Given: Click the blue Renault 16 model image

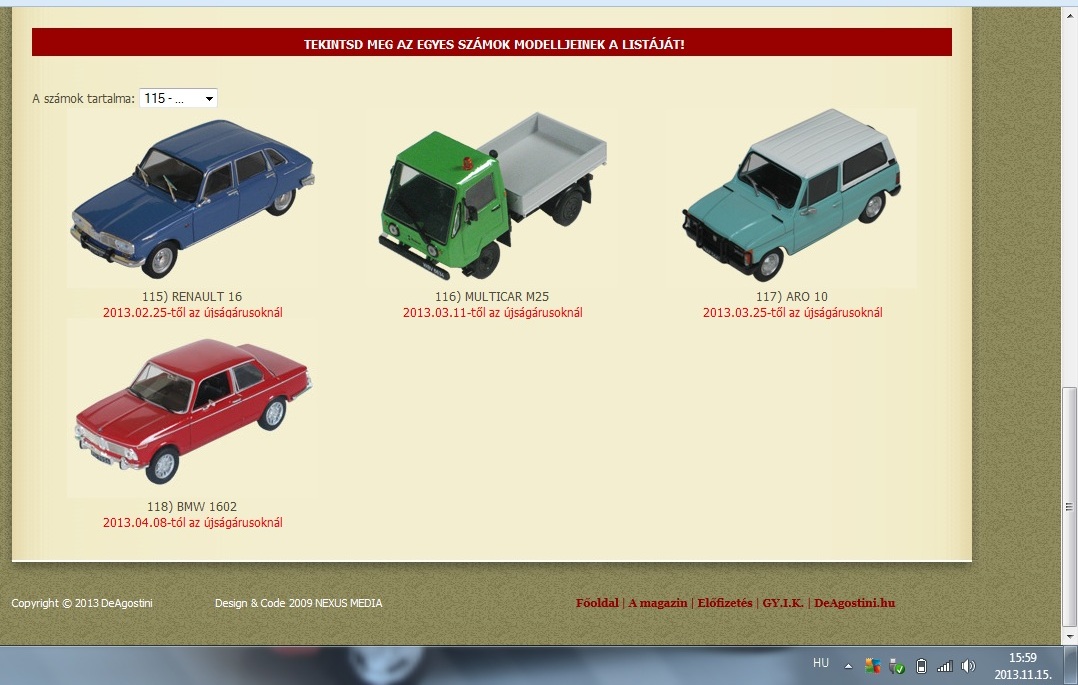Looking at the screenshot, I should [192, 198].
